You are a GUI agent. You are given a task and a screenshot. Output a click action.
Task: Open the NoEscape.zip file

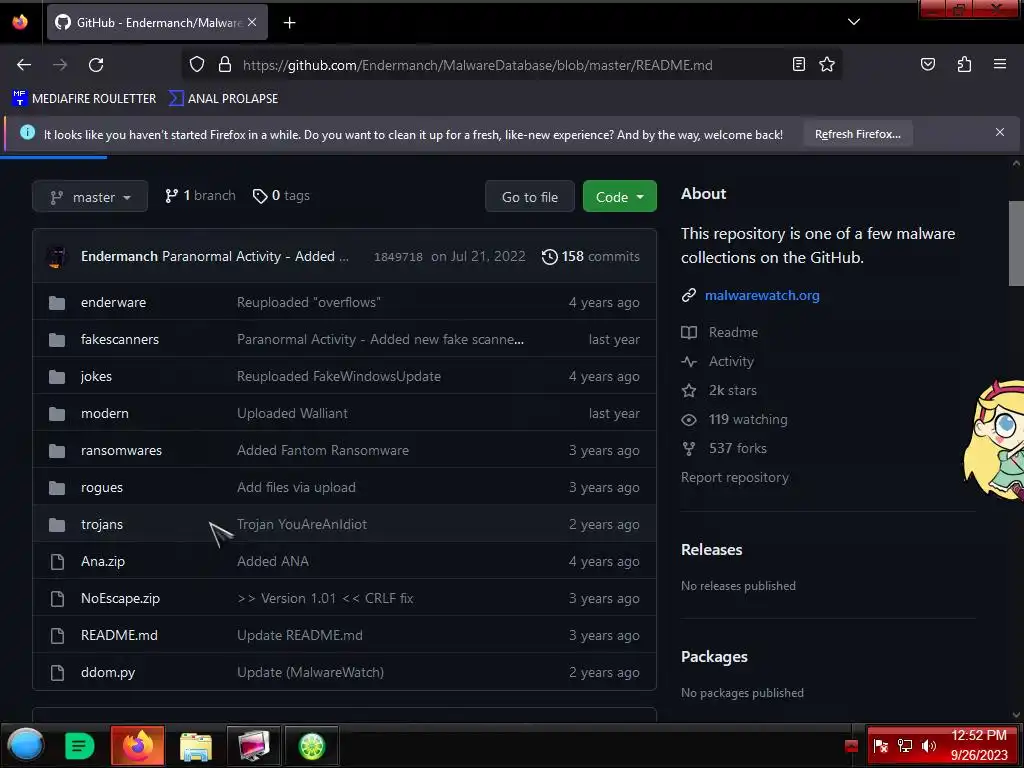(120, 598)
